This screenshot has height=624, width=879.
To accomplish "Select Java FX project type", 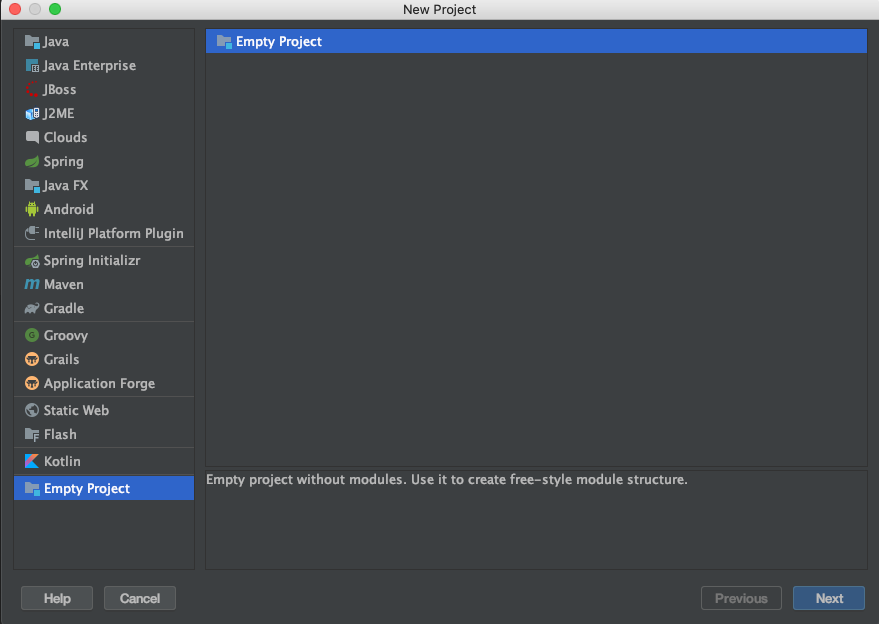I will point(104,186).
